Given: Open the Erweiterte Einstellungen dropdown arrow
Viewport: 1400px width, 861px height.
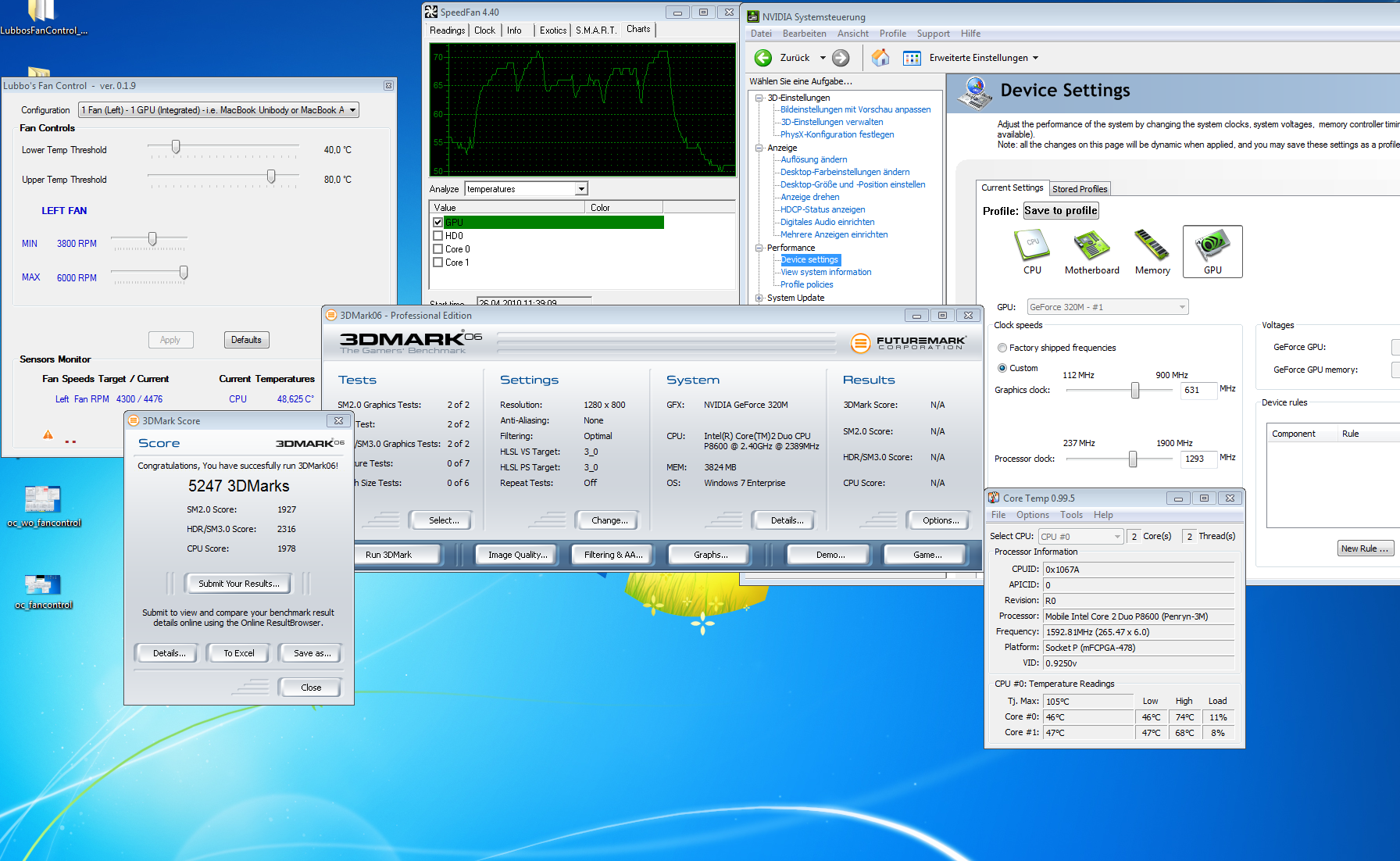Looking at the screenshot, I should (x=1036, y=58).
